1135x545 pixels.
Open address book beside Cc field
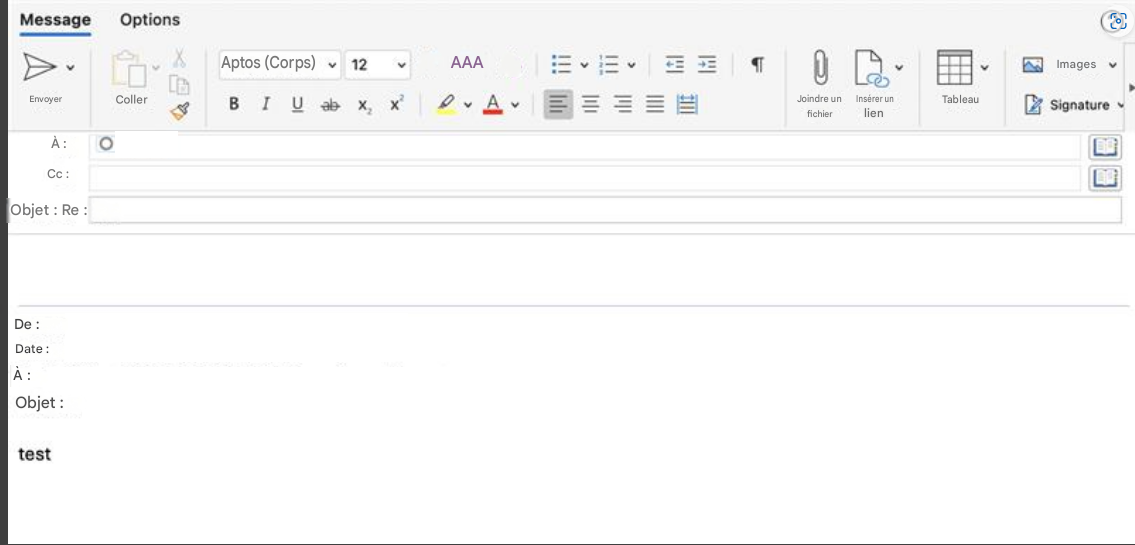point(1105,178)
